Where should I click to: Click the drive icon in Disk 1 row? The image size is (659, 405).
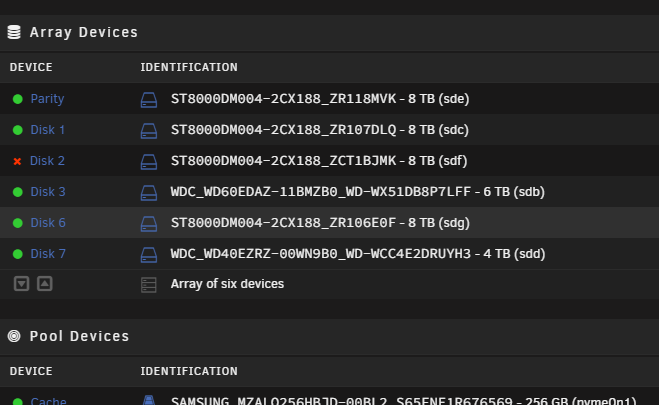pos(149,131)
